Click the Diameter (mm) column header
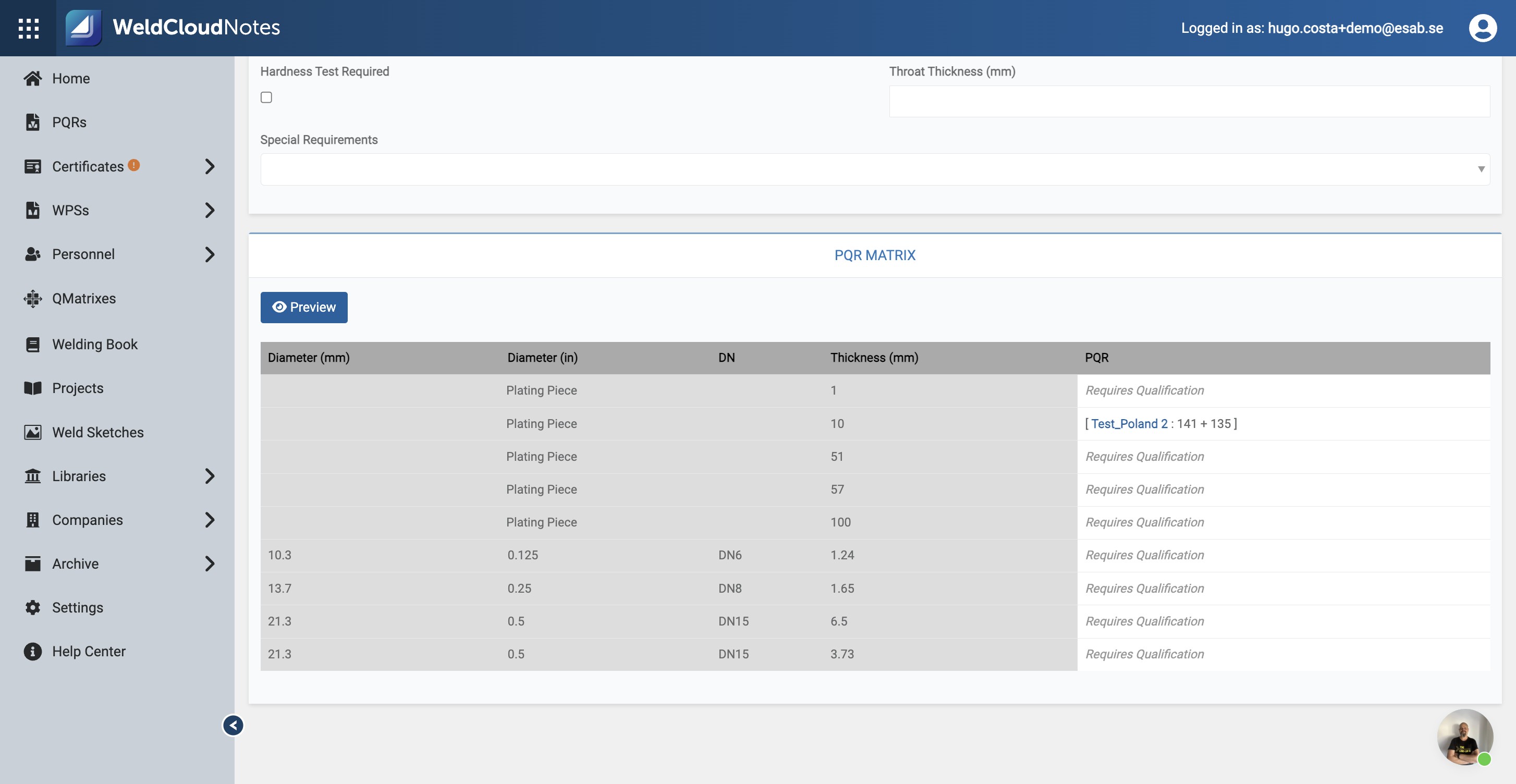This screenshot has width=1516, height=784. [309, 358]
